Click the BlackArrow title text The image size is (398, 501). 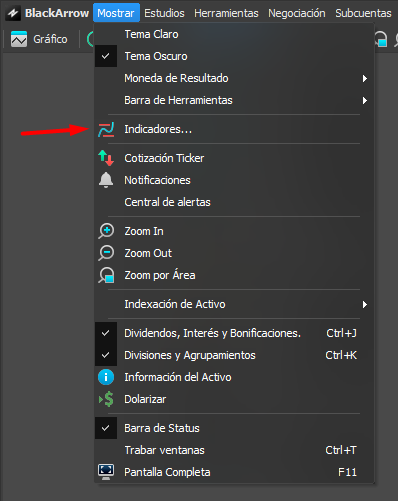(57, 13)
